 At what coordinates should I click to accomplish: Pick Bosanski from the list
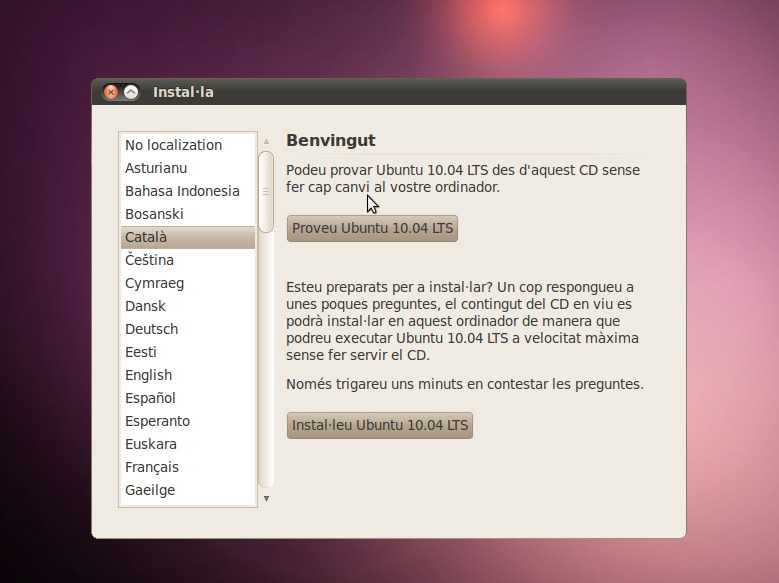click(x=188, y=214)
